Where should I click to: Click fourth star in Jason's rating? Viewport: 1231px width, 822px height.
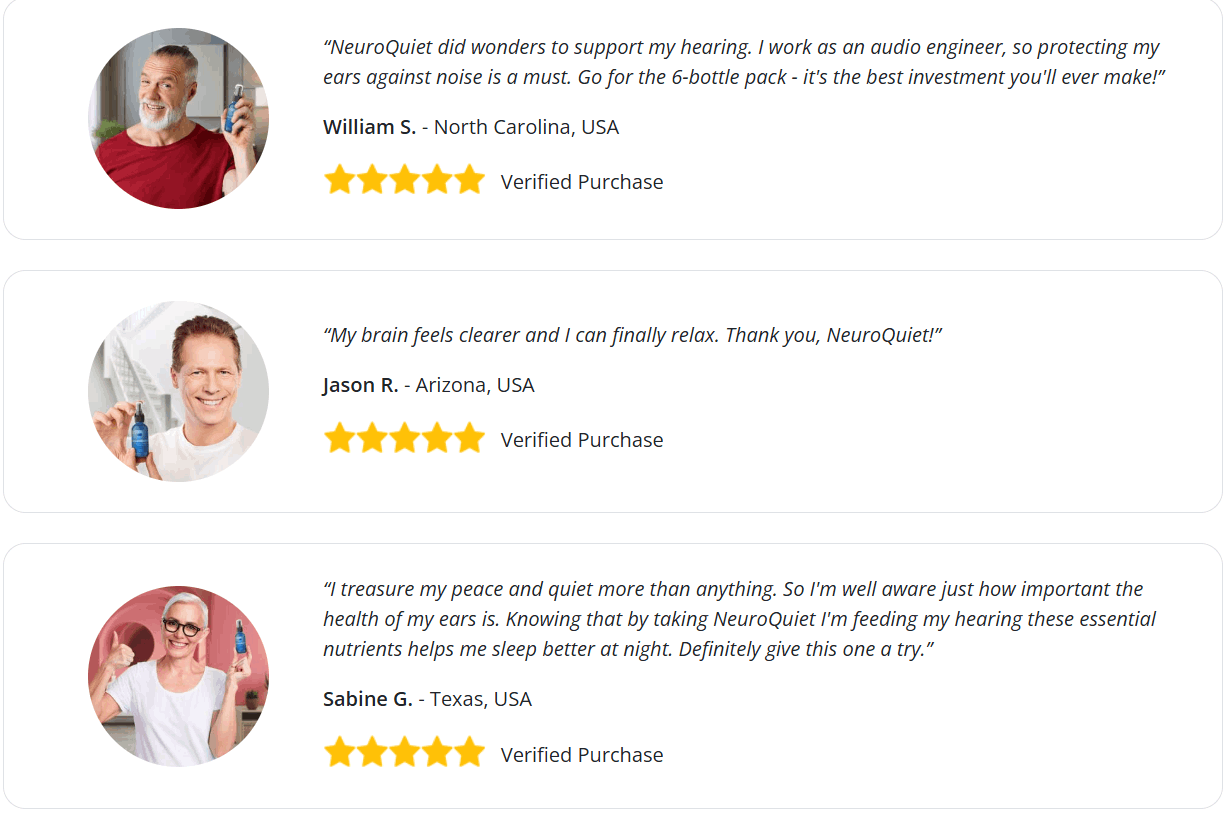tap(437, 439)
